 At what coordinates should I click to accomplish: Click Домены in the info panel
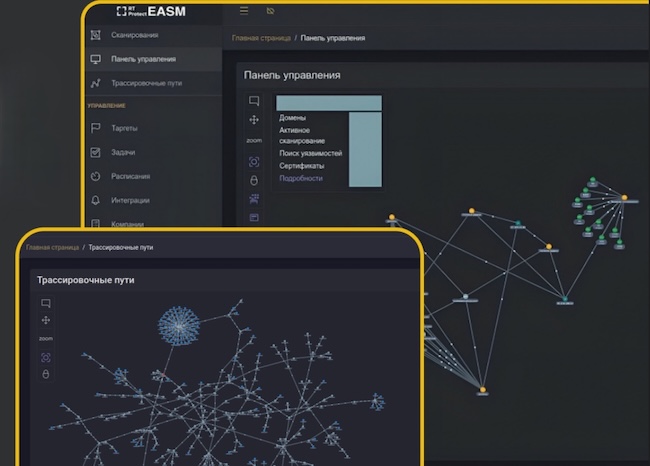point(293,118)
